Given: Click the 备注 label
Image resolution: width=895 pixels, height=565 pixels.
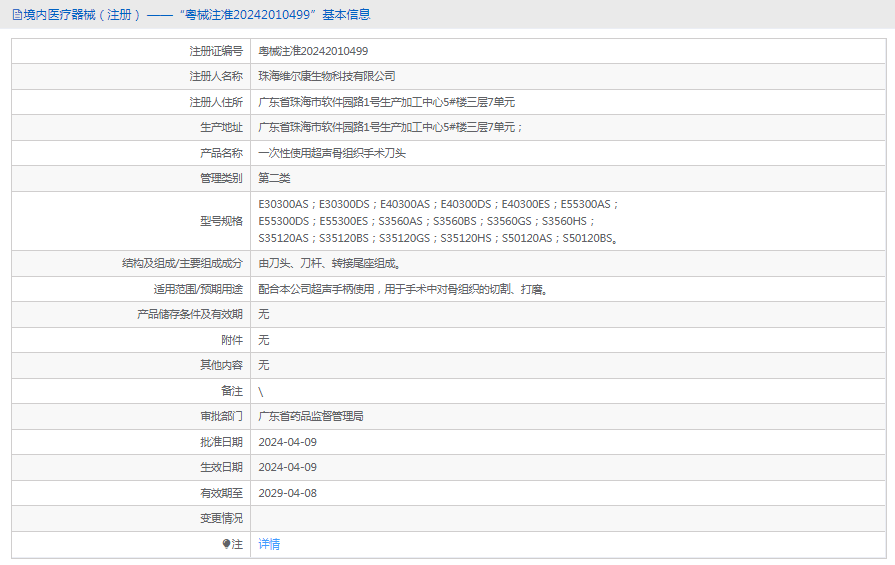Looking at the screenshot, I should [x=232, y=391].
